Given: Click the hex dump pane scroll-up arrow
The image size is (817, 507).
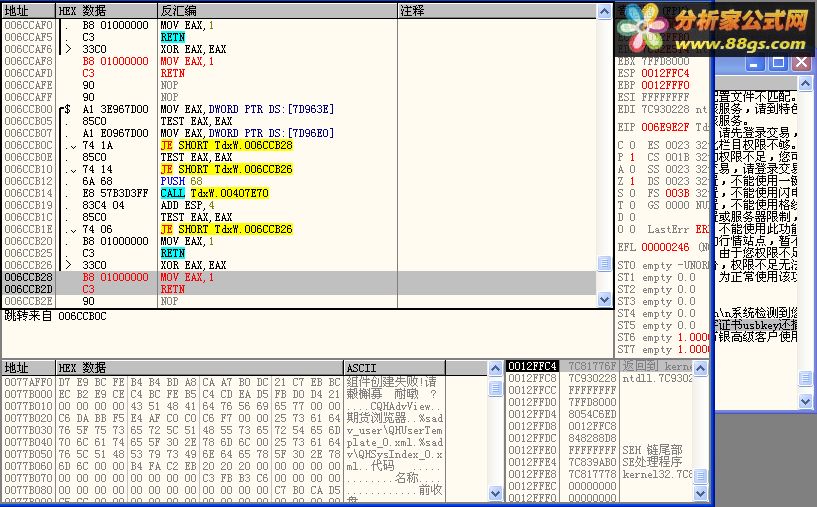Looking at the screenshot, I should coord(495,368).
